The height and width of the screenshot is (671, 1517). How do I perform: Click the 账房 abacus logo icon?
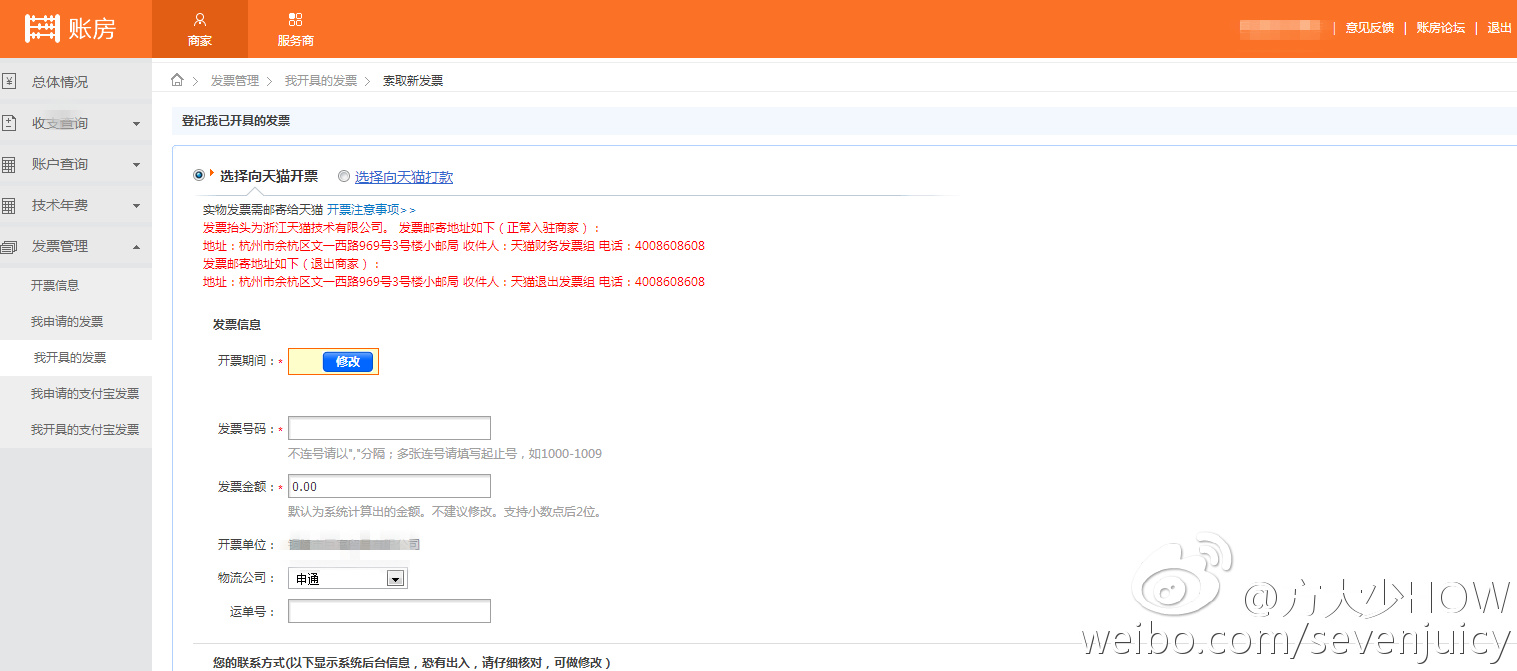coord(41,28)
